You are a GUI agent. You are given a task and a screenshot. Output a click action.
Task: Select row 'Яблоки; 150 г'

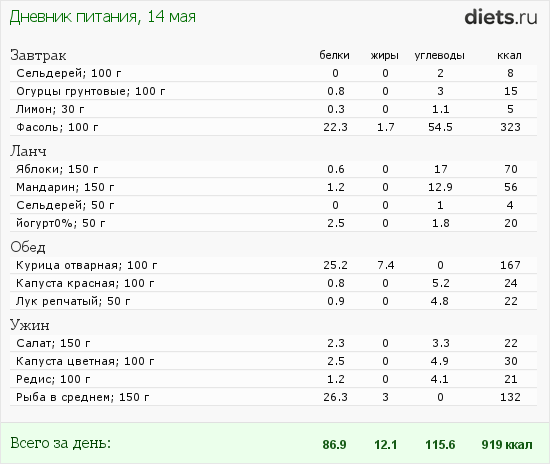(x=273, y=169)
